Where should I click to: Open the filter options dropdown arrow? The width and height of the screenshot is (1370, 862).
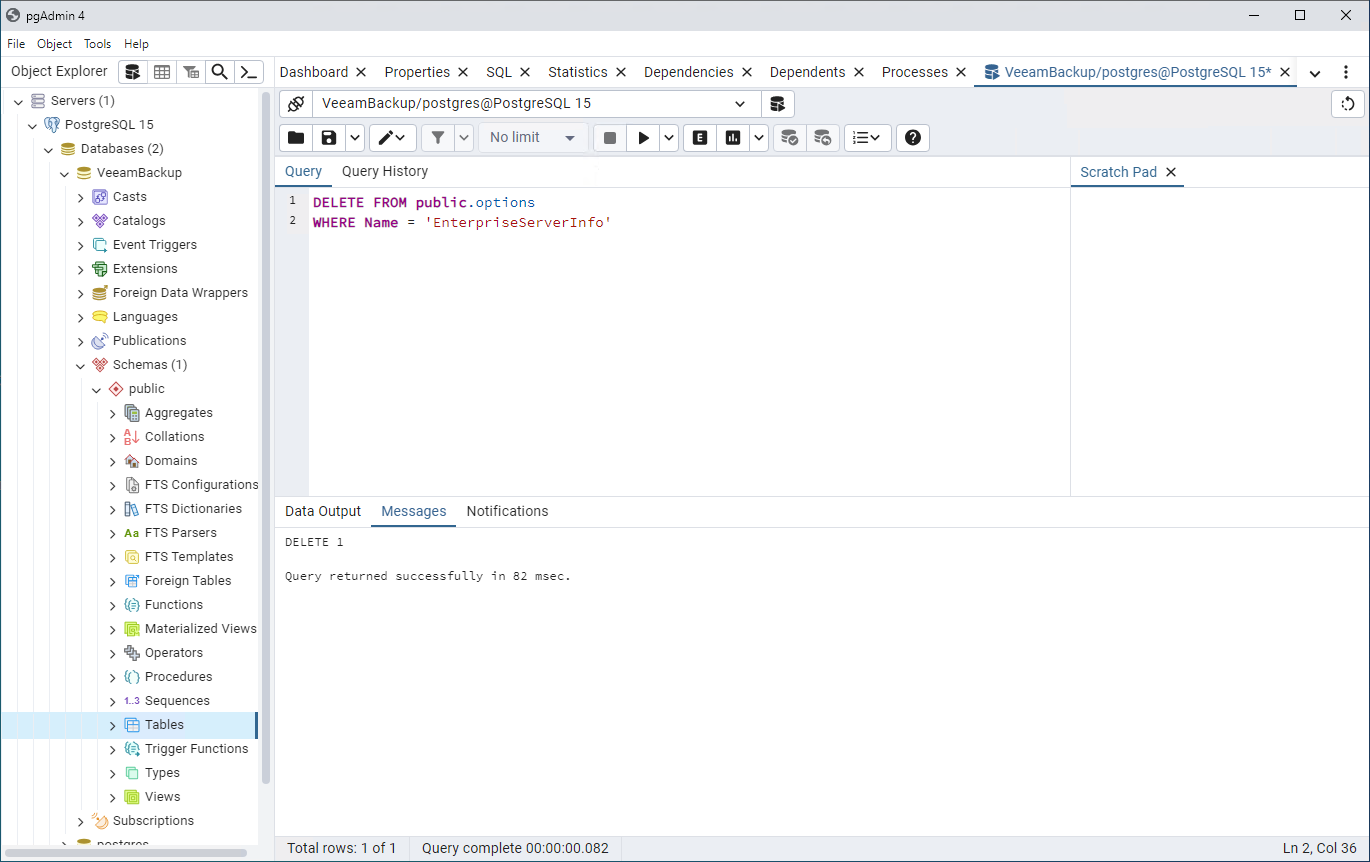464,138
